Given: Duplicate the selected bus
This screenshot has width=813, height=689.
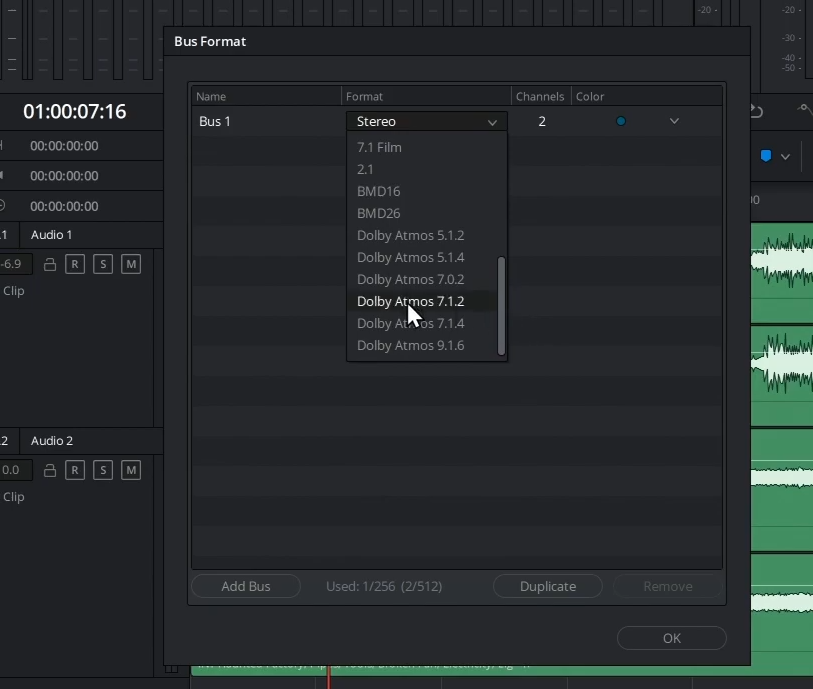Looking at the screenshot, I should click(x=548, y=586).
